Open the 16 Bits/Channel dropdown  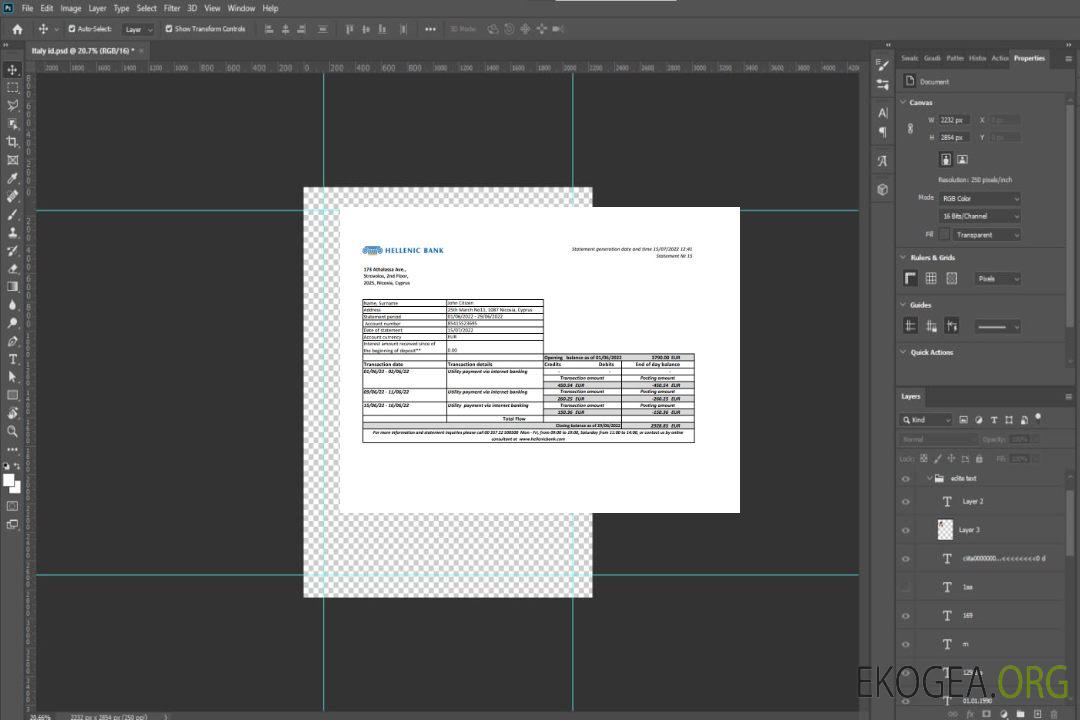pyautogui.click(x=980, y=216)
